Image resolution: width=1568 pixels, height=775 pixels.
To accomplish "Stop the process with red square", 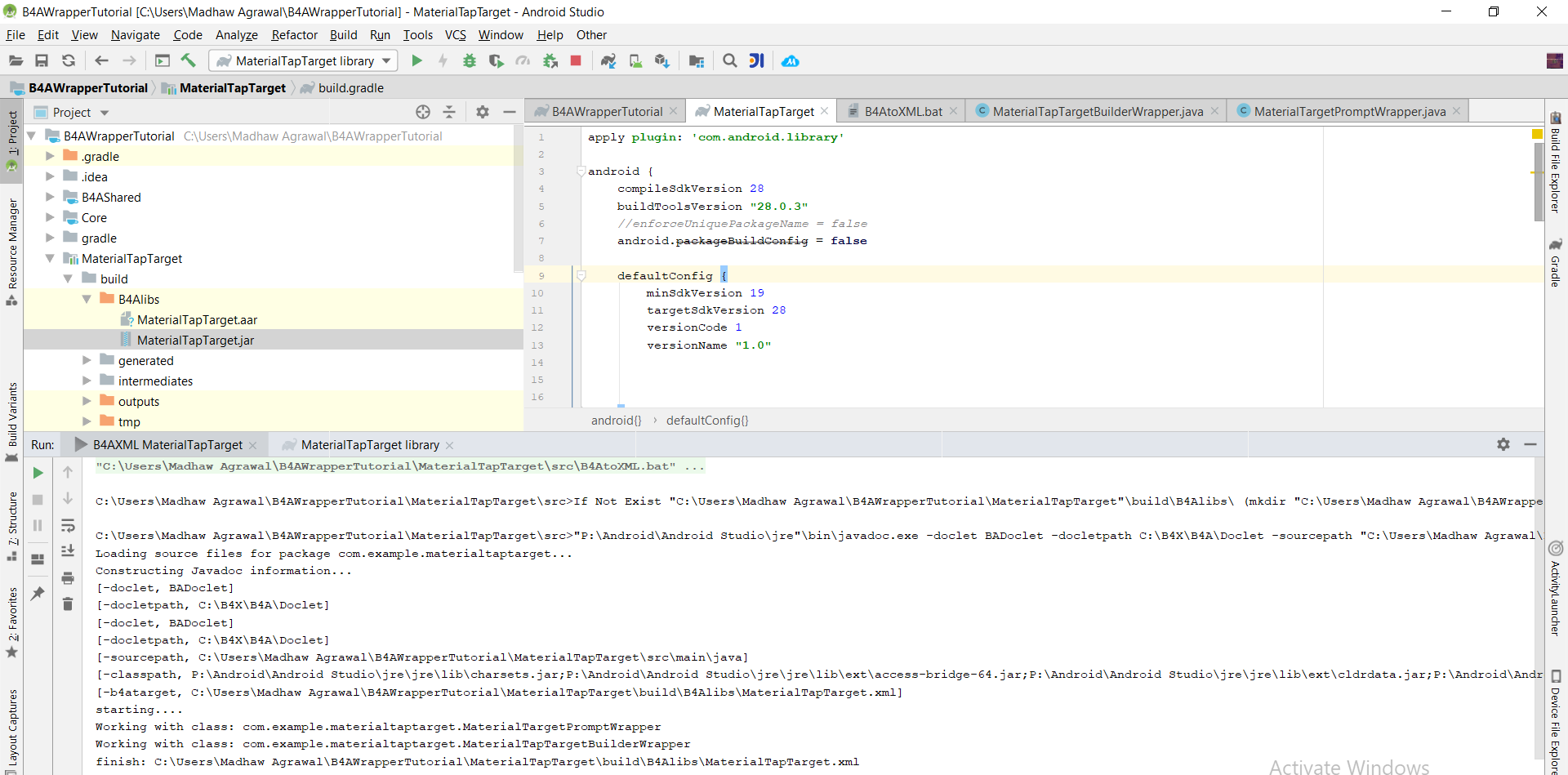I will point(576,60).
